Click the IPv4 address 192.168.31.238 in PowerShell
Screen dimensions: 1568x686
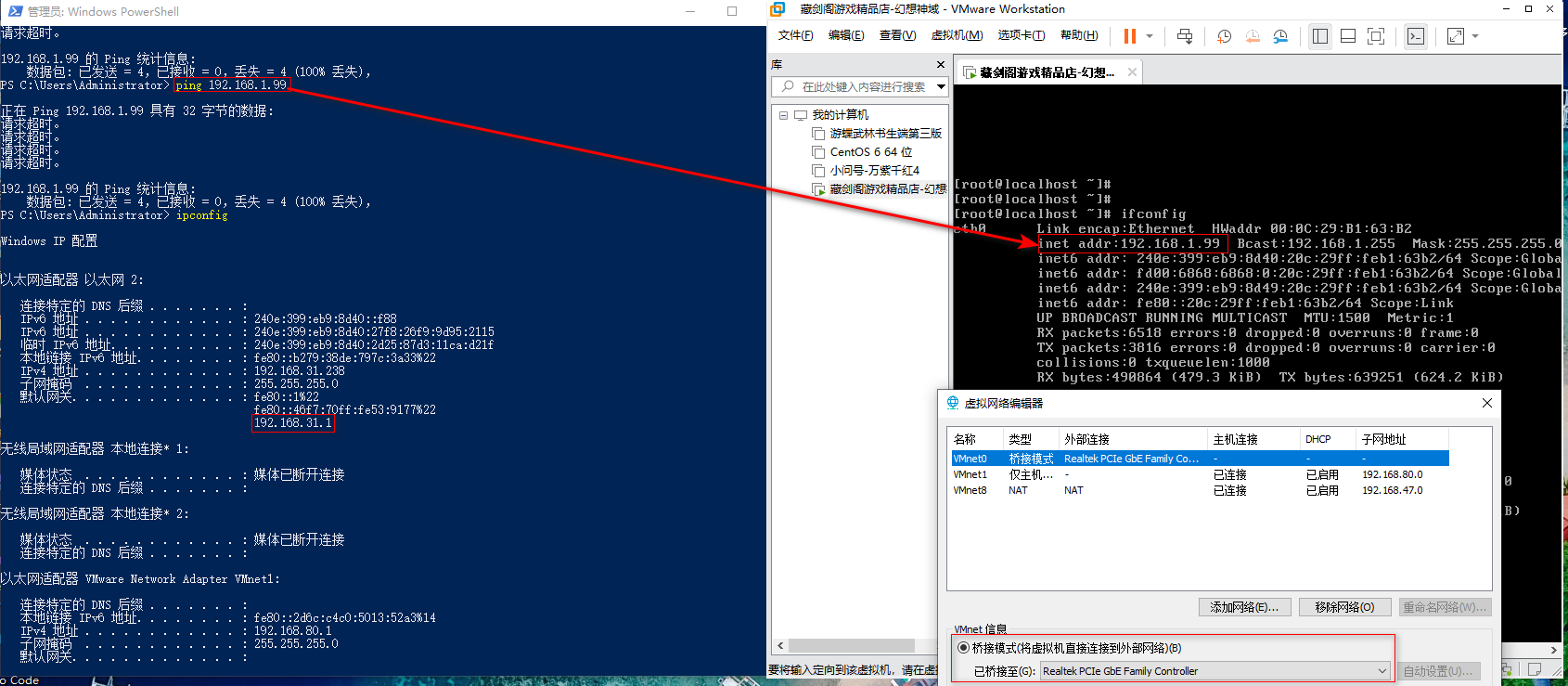(x=300, y=370)
